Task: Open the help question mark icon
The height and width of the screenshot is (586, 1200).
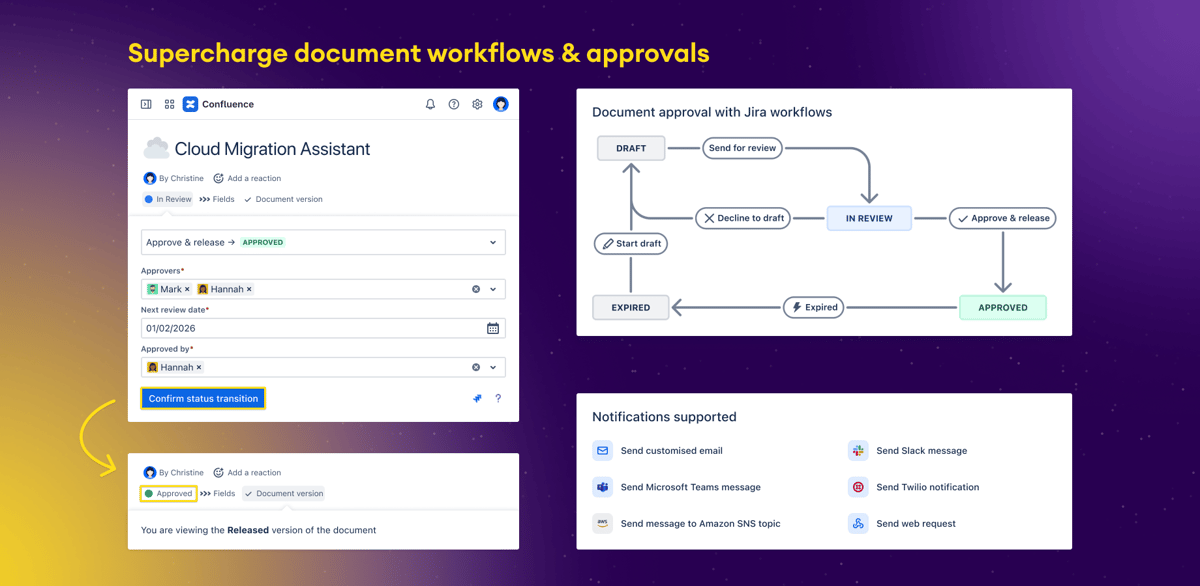Action: [x=453, y=104]
